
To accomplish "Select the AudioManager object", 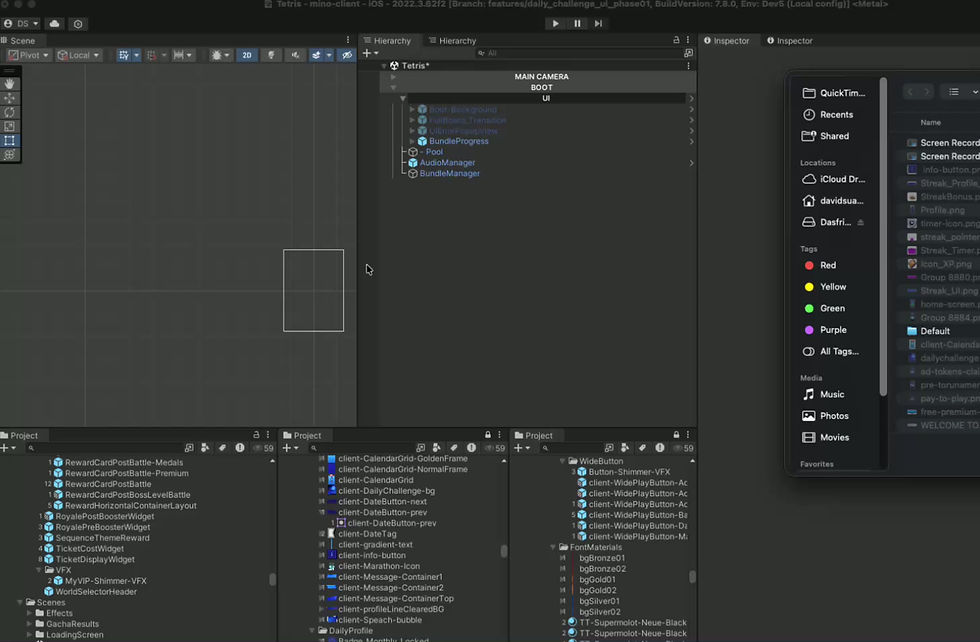I will 447,163.
